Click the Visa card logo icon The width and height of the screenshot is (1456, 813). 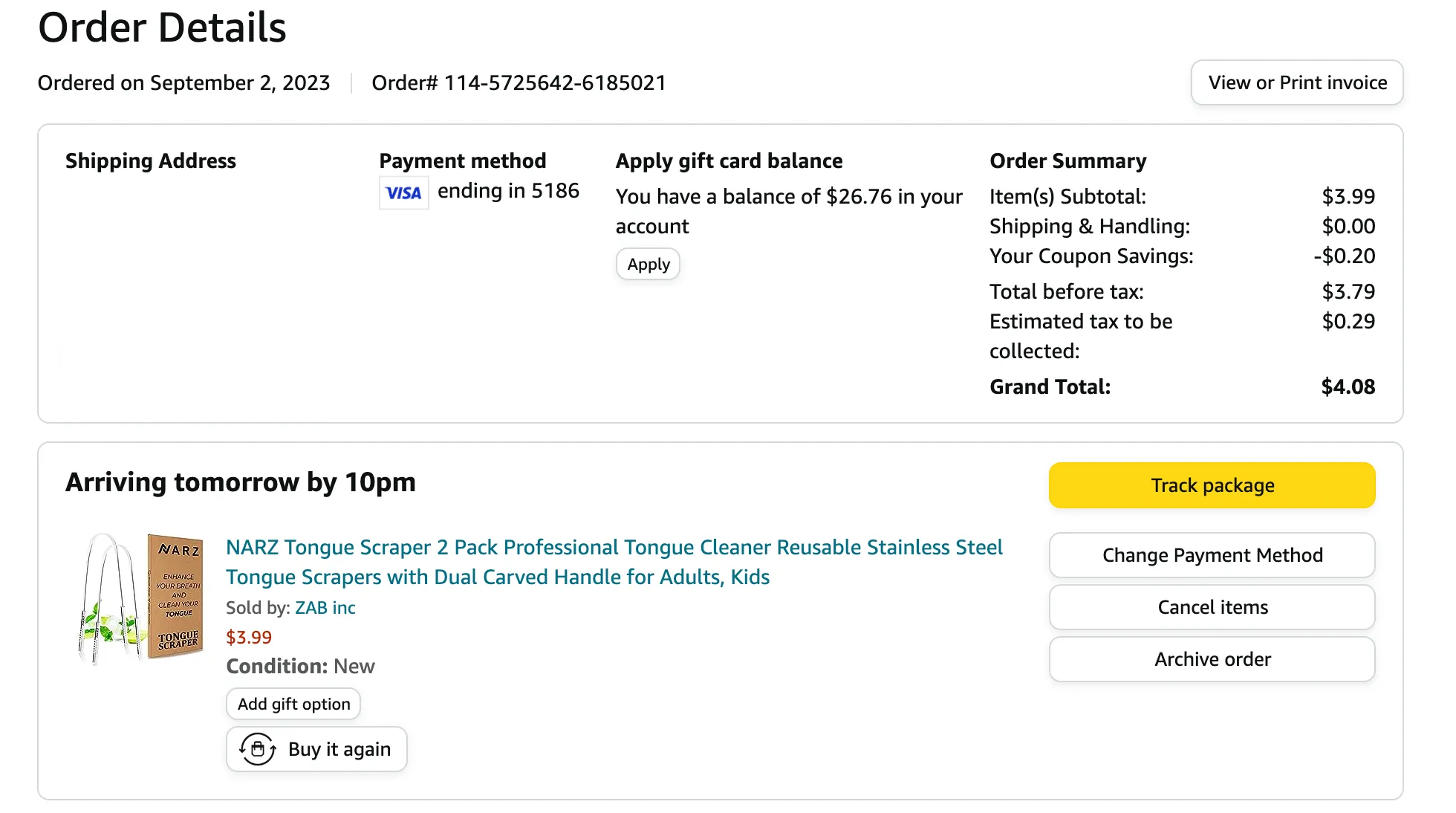click(x=404, y=192)
